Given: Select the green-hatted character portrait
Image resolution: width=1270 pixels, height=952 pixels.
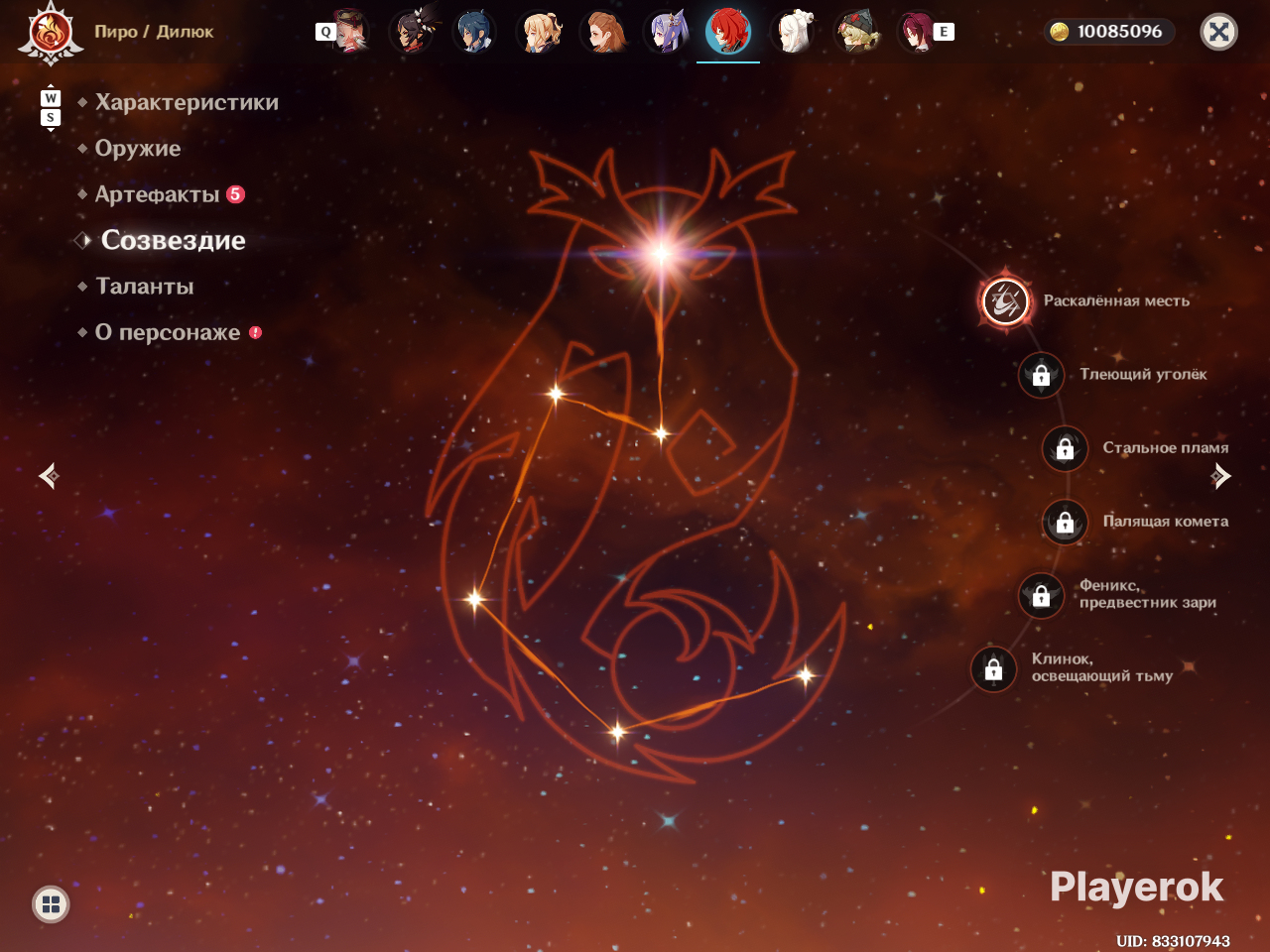Looking at the screenshot, I should [856, 32].
